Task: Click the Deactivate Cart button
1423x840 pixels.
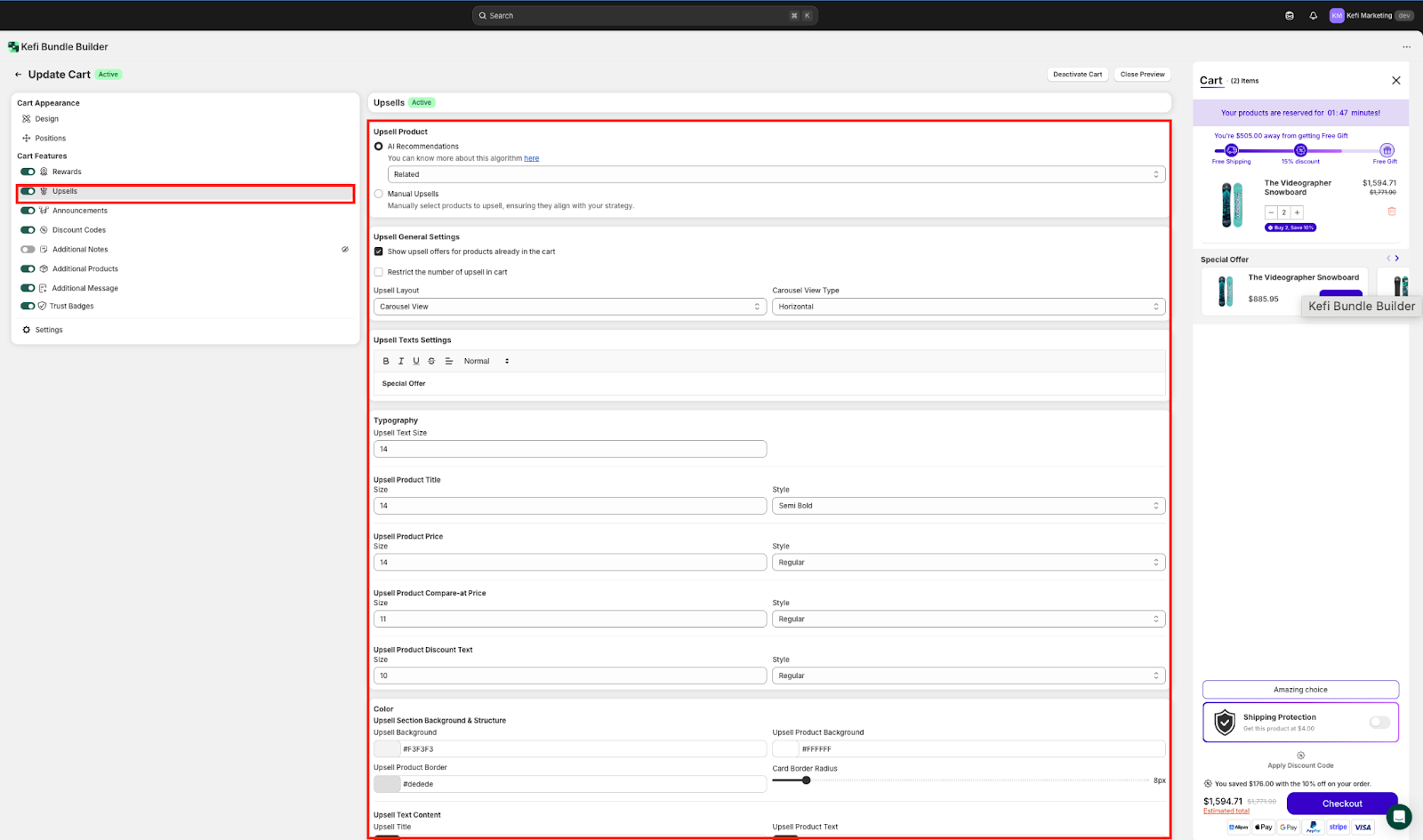Action: coord(1077,75)
